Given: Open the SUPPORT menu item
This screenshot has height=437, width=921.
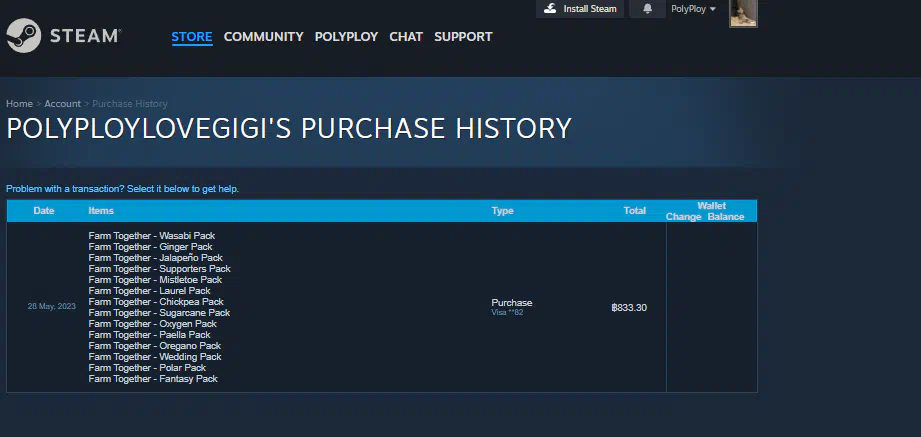Looking at the screenshot, I should pos(463,37).
